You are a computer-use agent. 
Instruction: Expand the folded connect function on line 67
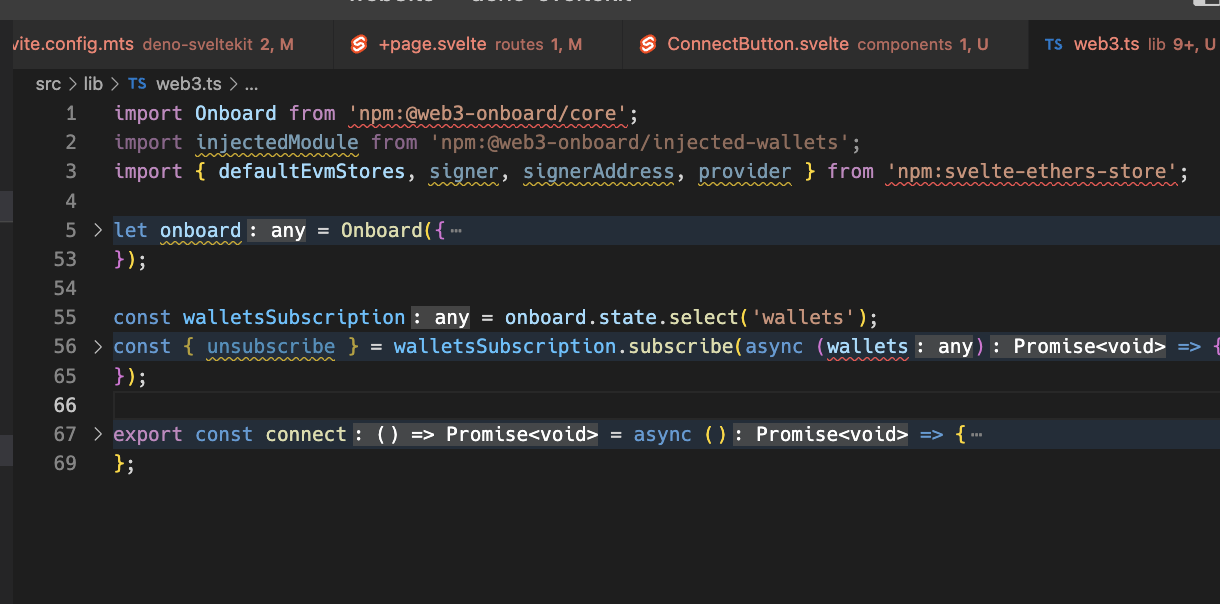tap(96, 434)
